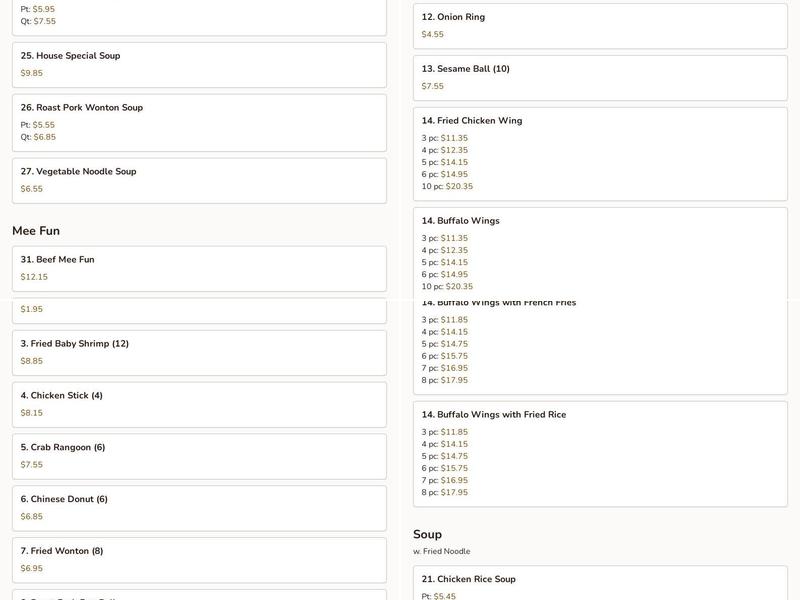
Task: Click the Soup section heading
Action: 427,535
